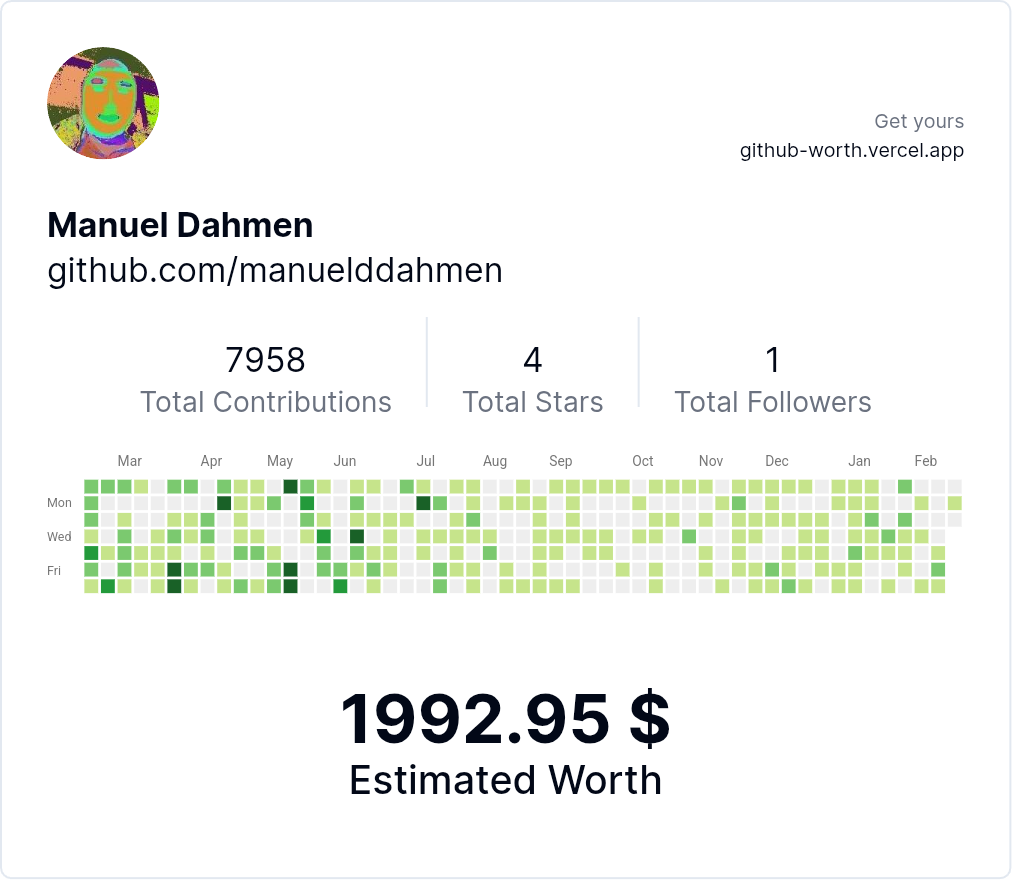Click the Total Contributions label

click(265, 402)
